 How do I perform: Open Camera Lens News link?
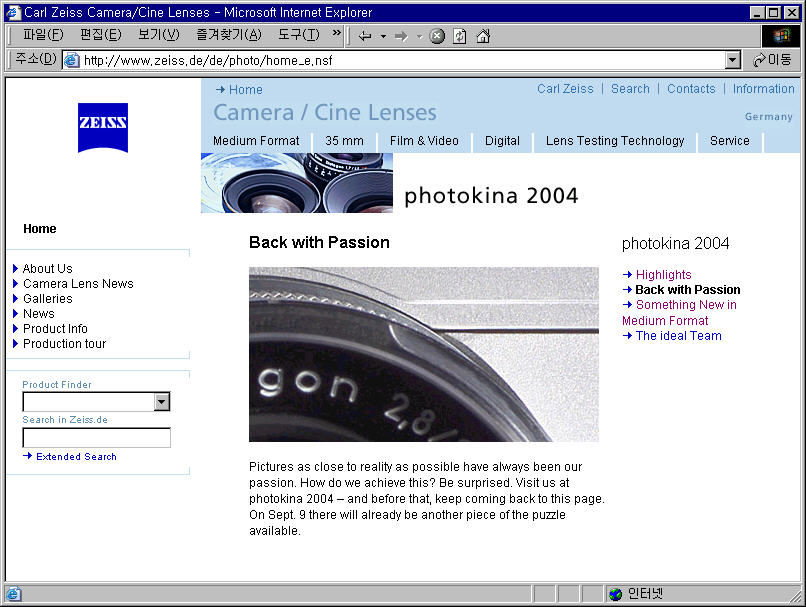pyautogui.click(x=78, y=284)
